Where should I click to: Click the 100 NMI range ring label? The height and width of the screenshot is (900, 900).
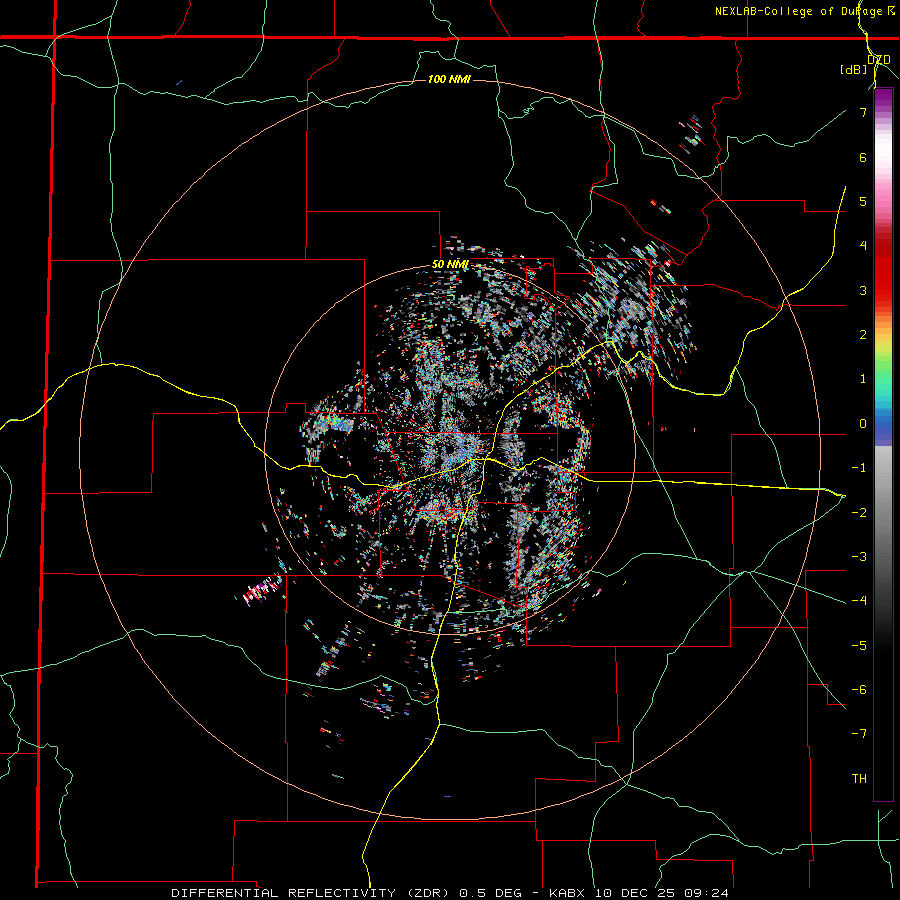(x=449, y=79)
